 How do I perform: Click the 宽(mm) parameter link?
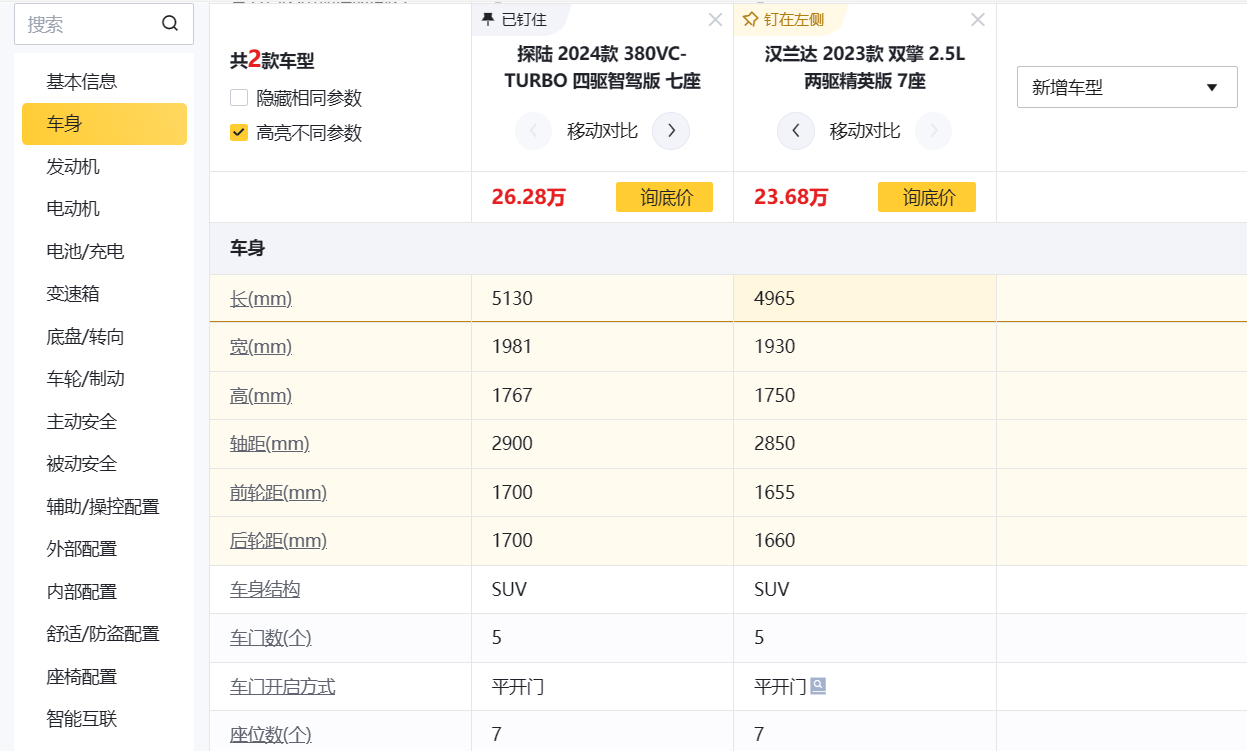(x=261, y=347)
